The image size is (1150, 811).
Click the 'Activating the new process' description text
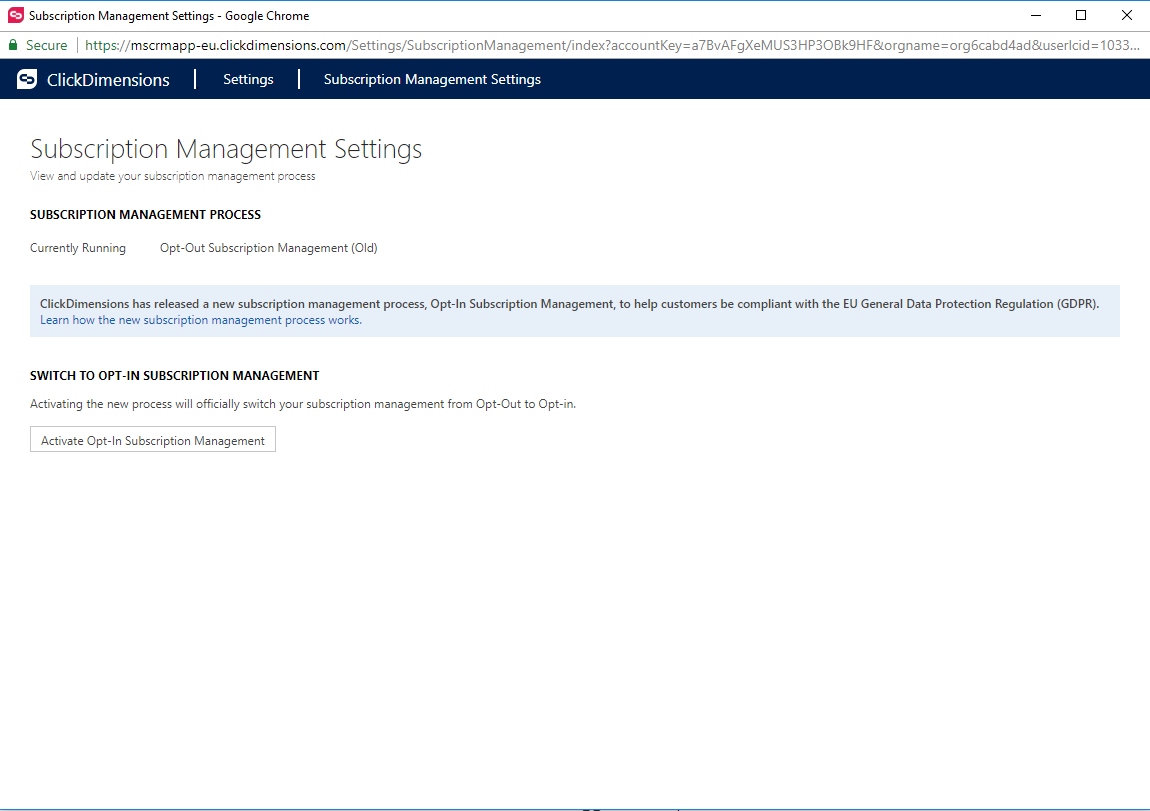point(303,404)
